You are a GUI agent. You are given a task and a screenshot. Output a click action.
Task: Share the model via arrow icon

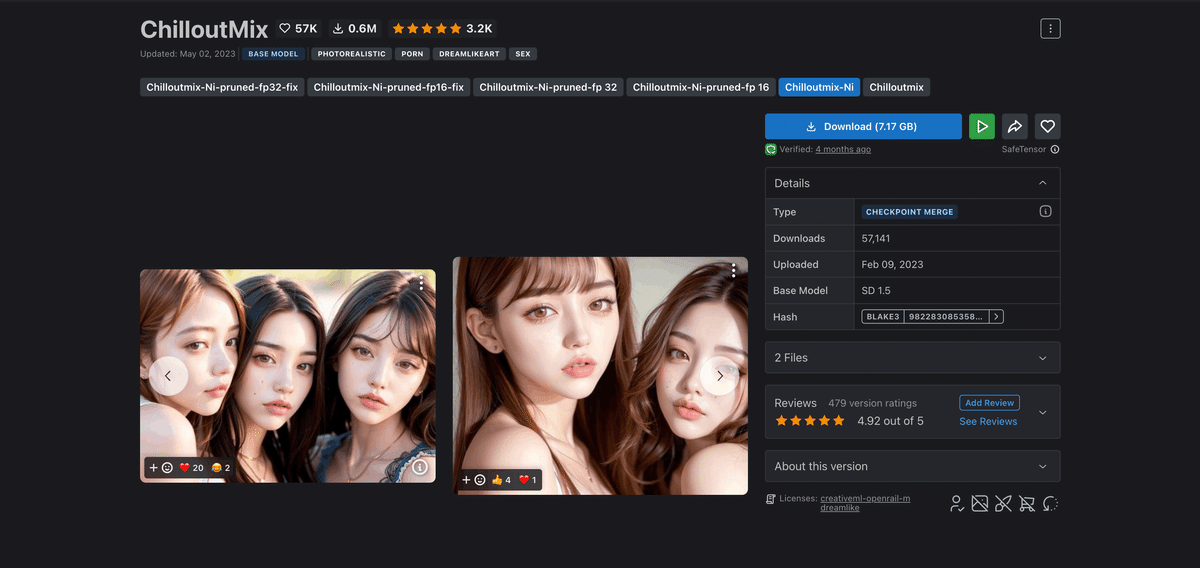[x=1015, y=127]
